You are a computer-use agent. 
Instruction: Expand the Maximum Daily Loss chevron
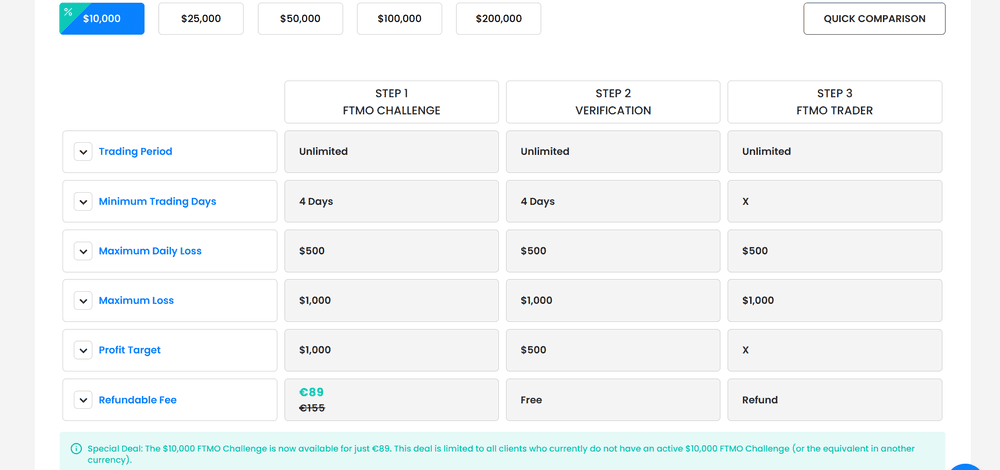83,251
